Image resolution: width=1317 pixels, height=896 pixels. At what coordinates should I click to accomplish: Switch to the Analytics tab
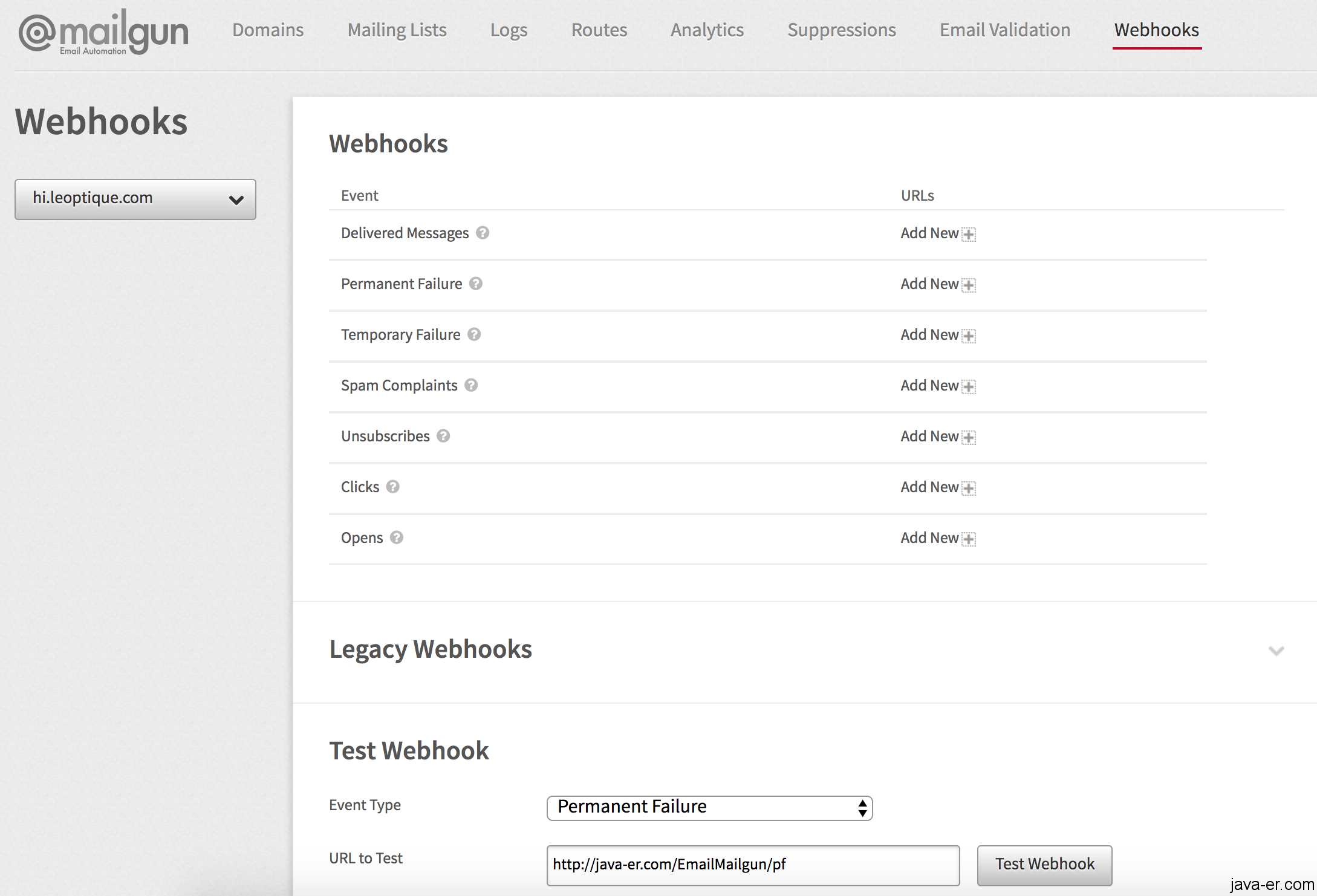[x=707, y=30]
